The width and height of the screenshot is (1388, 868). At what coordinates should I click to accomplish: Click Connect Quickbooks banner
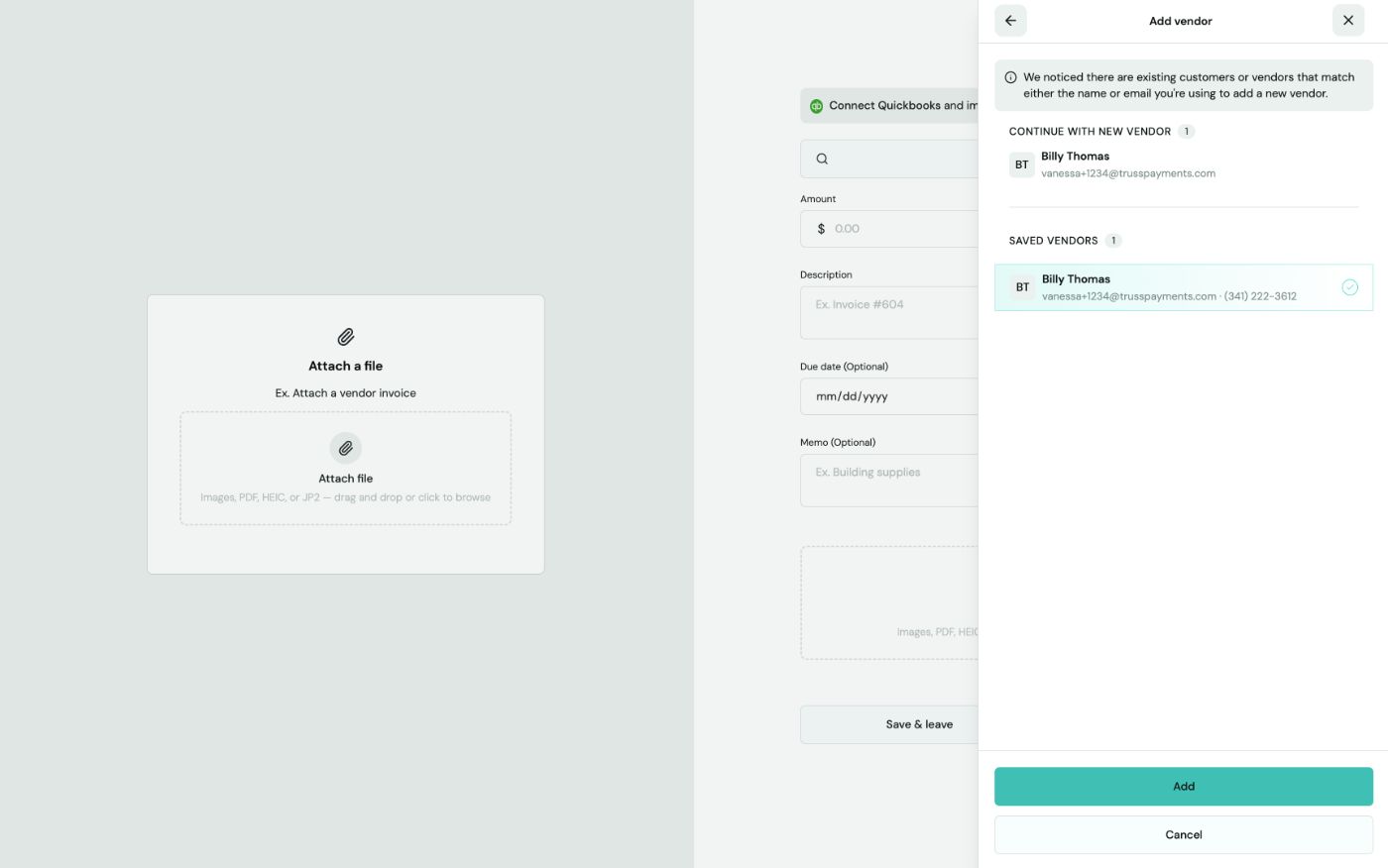[889, 106]
